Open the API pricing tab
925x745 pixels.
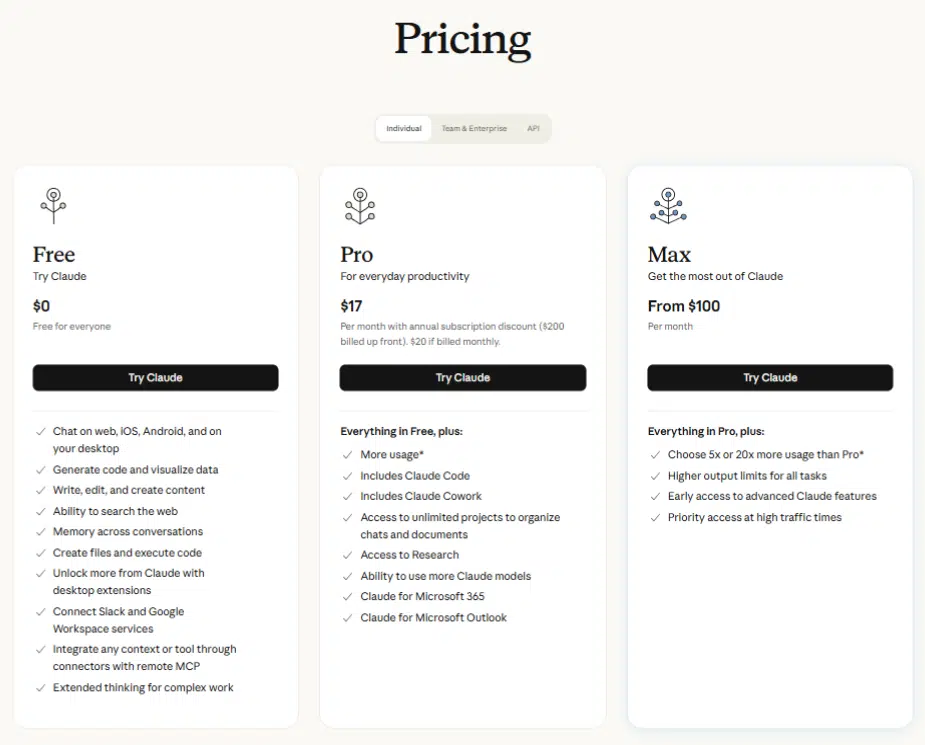click(x=533, y=129)
